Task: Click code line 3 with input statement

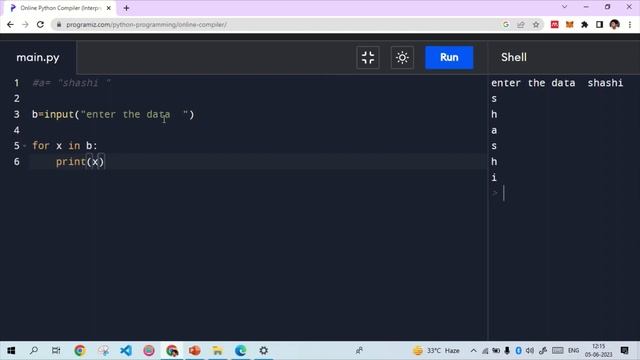Action: [113, 114]
